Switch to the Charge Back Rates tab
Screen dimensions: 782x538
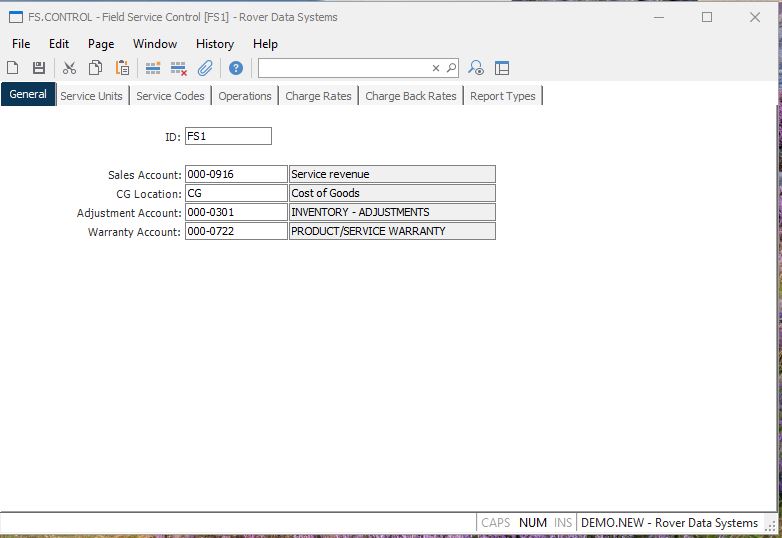tap(410, 96)
